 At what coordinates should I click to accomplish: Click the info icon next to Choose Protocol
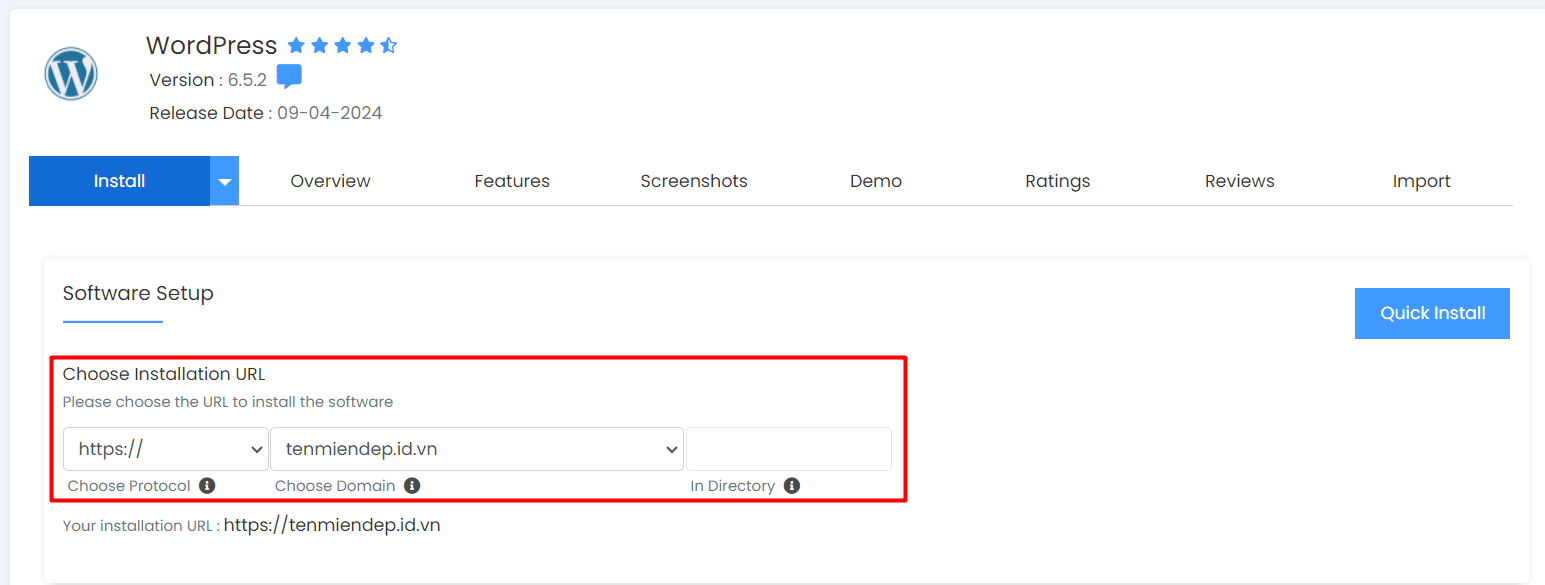coord(207,485)
